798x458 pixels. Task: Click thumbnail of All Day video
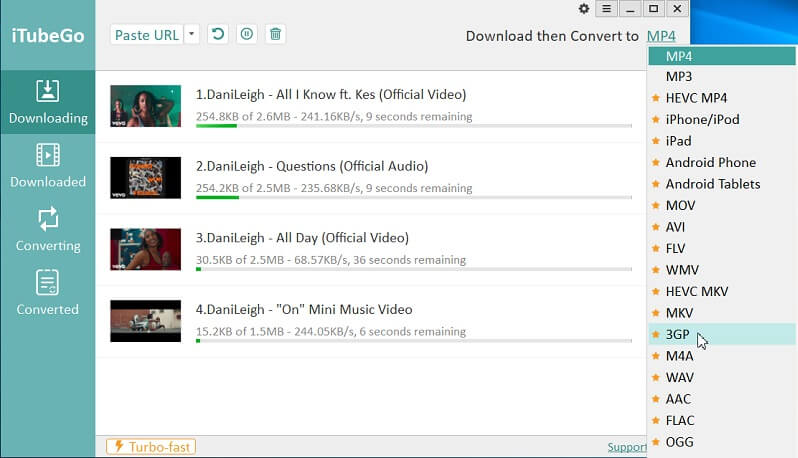click(146, 249)
